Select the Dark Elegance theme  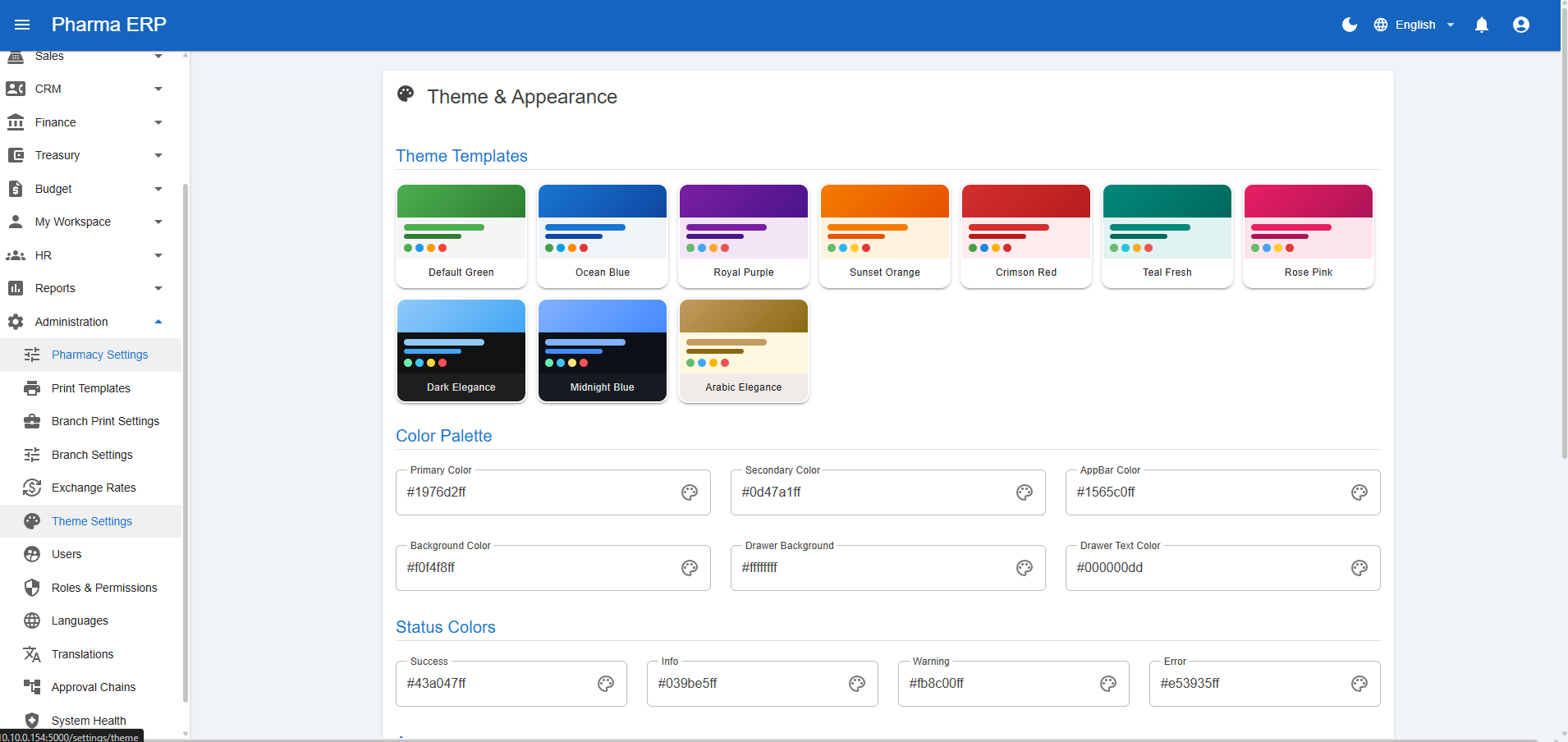coord(461,350)
